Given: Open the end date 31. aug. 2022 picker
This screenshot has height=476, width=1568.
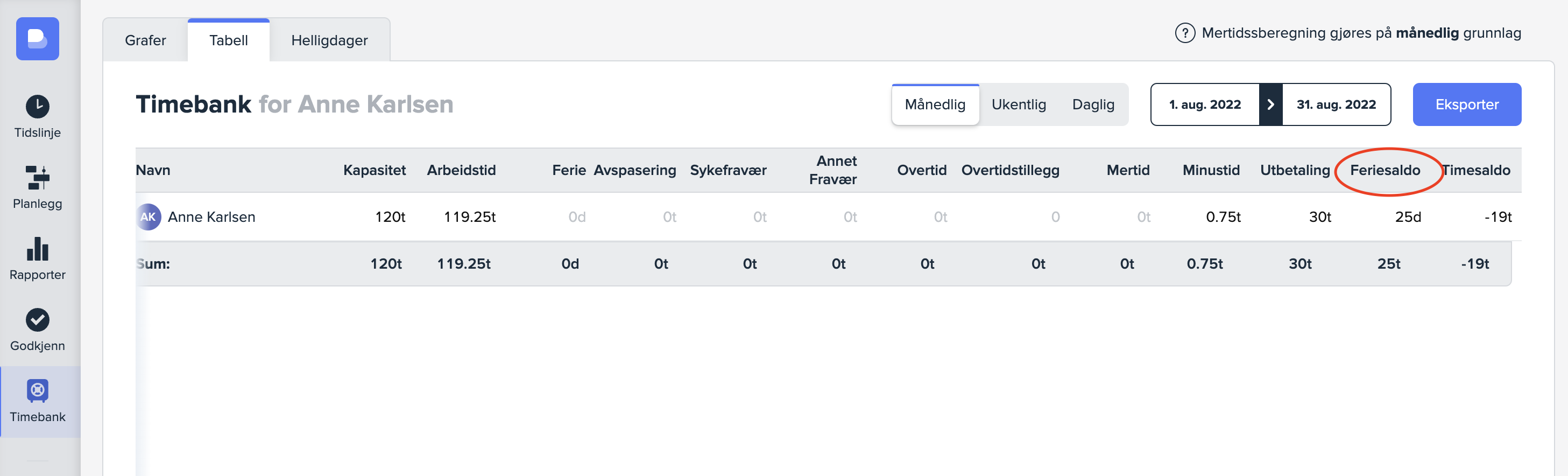Looking at the screenshot, I should (x=1336, y=105).
